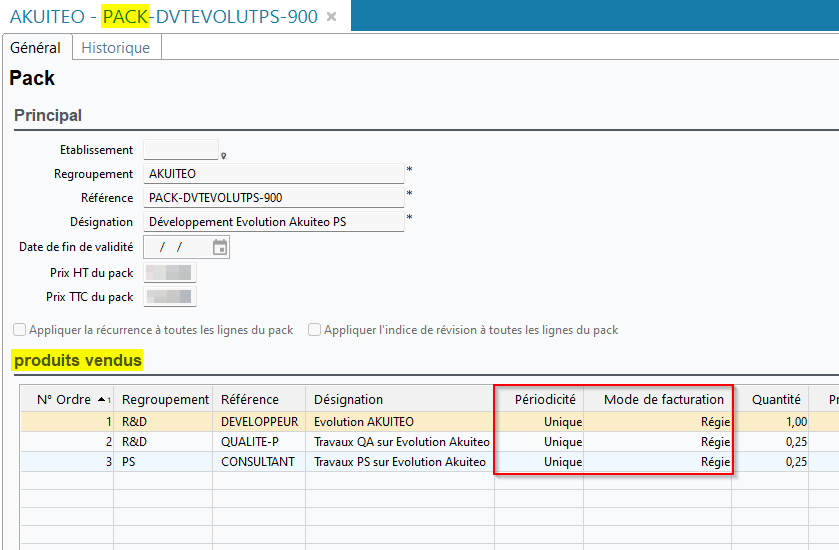Select the R&D cell in QUALITE-P row
839x550 pixels.
click(x=163, y=441)
